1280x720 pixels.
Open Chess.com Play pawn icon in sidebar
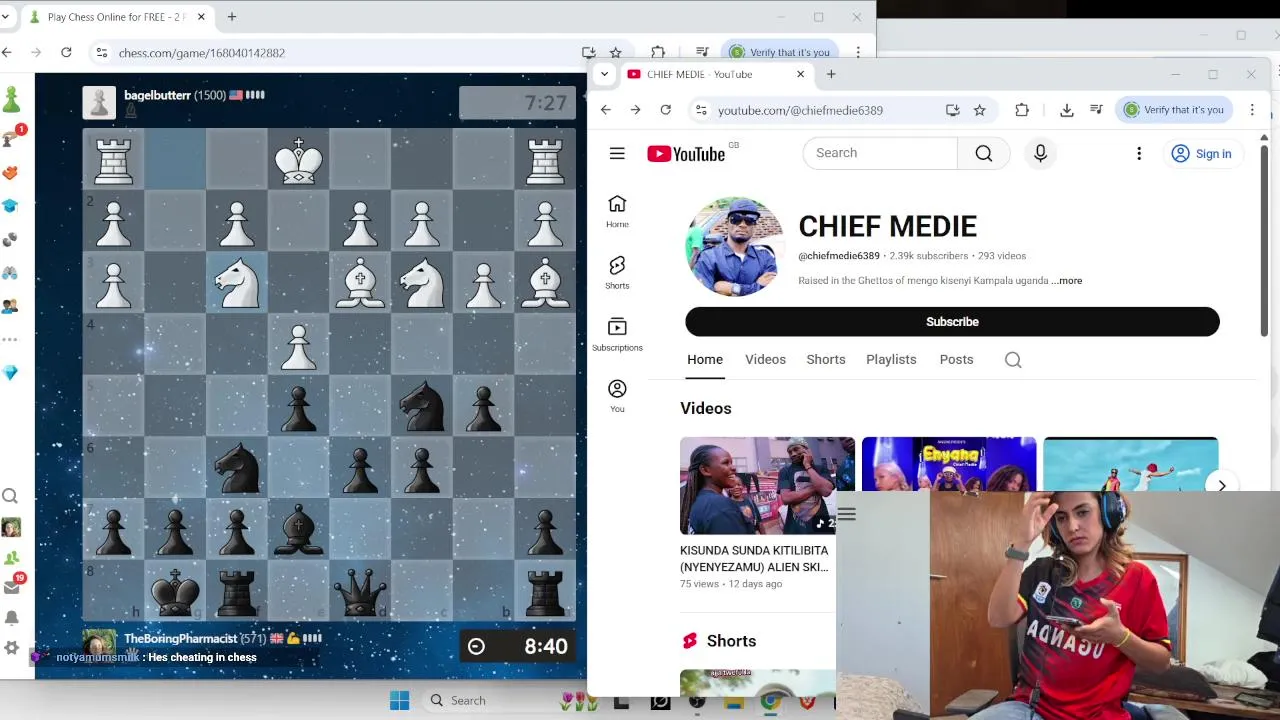click(11, 98)
